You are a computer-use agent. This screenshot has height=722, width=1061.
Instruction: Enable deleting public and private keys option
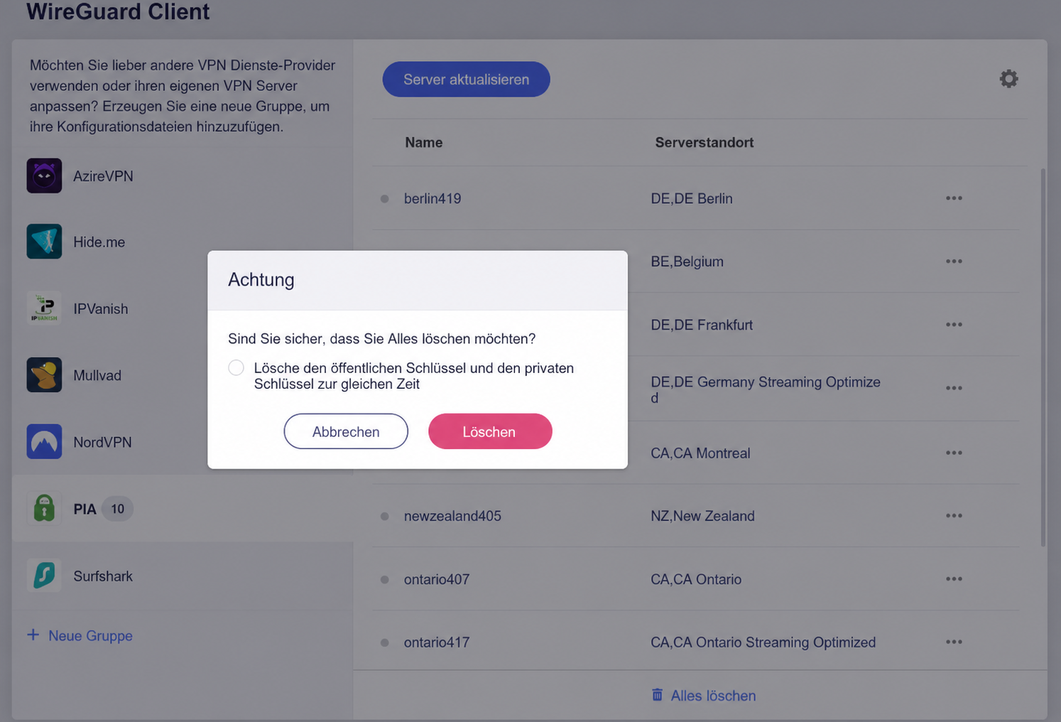pos(236,367)
